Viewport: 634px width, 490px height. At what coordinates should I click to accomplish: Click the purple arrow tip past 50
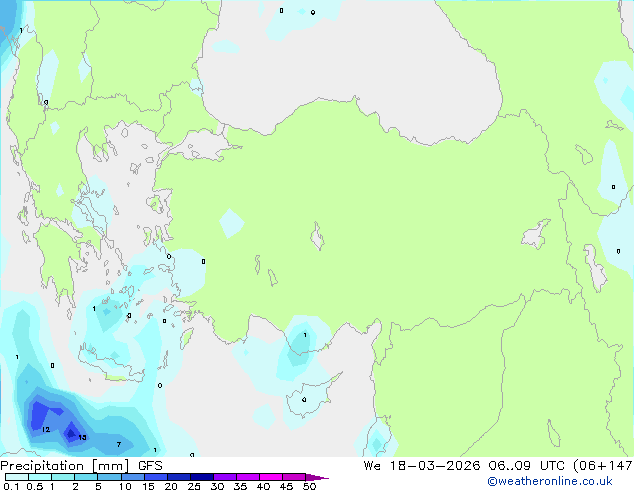click(x=316, y=478)
